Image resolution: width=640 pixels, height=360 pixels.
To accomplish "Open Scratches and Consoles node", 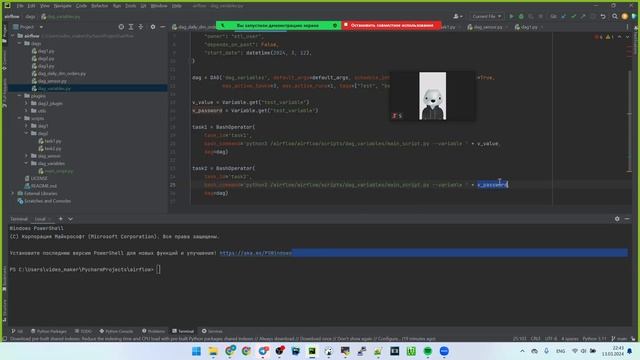I will [x=47, y=201].
